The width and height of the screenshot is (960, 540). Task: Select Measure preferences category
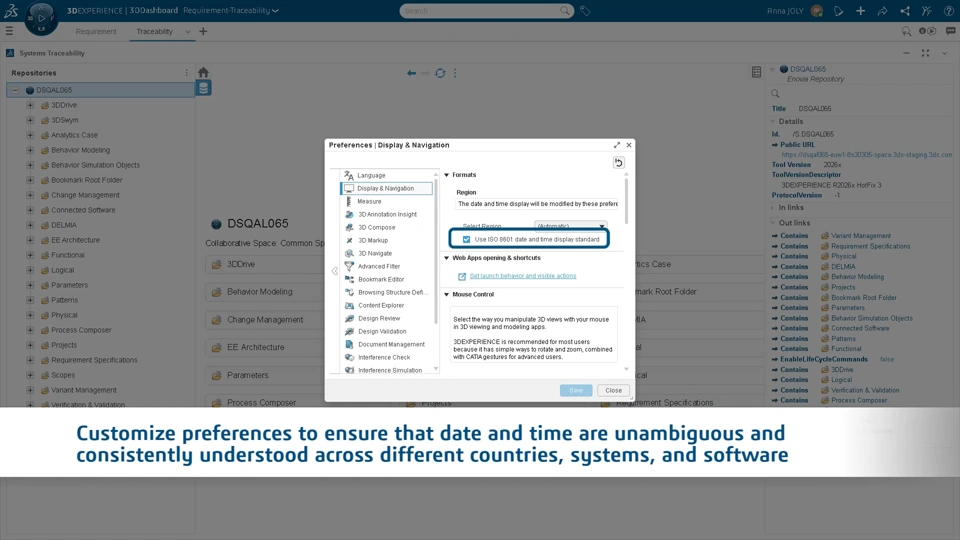click(x=369, y=201)
